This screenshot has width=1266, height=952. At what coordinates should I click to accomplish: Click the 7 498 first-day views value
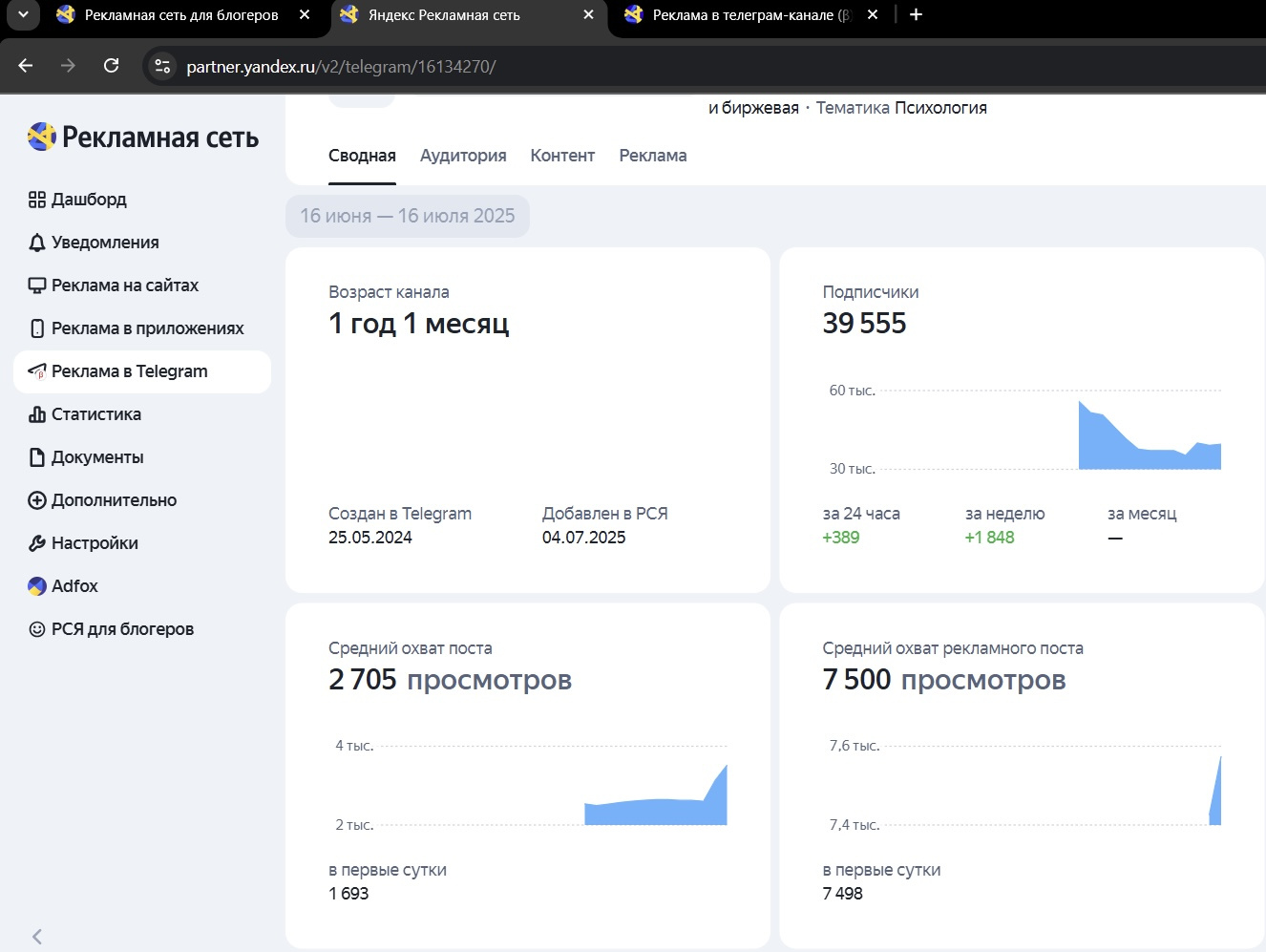click(x=842, y=894)
